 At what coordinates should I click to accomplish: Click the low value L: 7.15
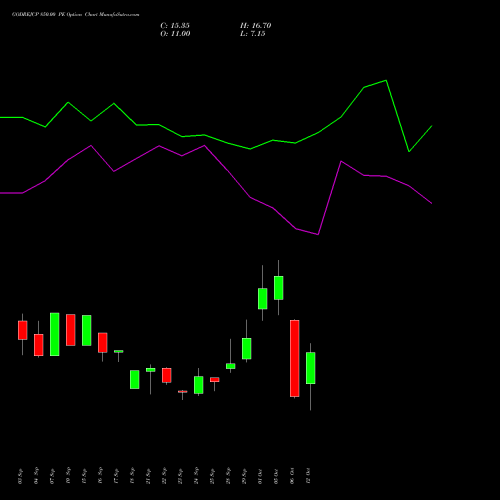click(x=253, y=34)
